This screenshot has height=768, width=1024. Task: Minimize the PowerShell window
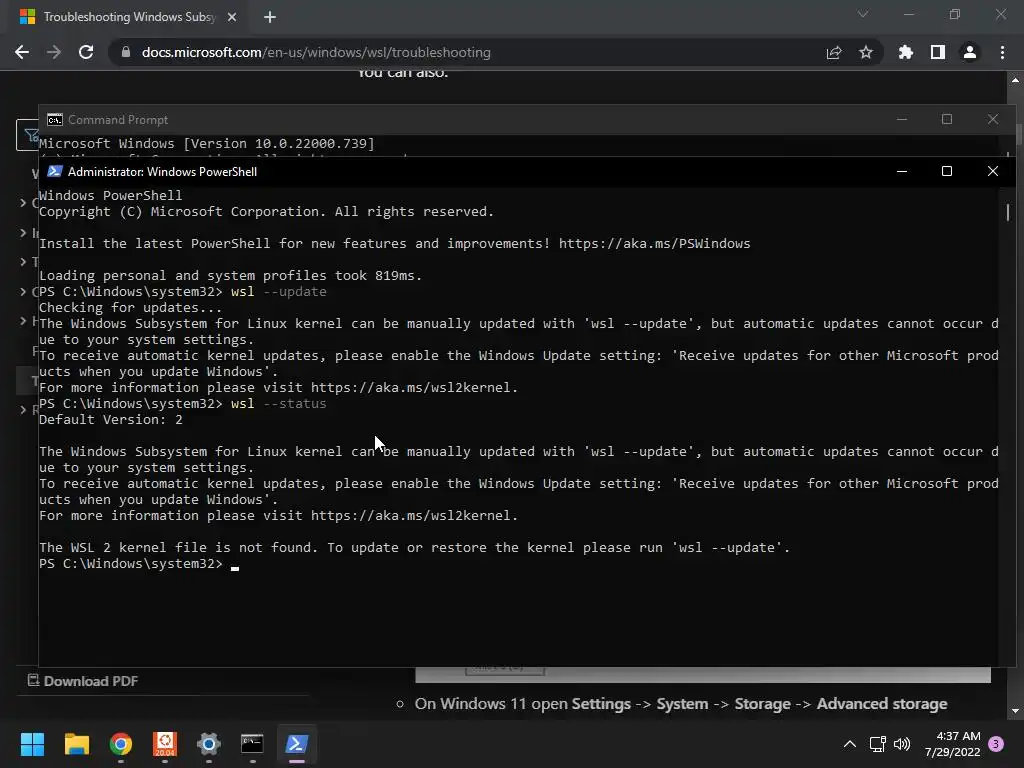pyautogui.click(x=902, y=171)
